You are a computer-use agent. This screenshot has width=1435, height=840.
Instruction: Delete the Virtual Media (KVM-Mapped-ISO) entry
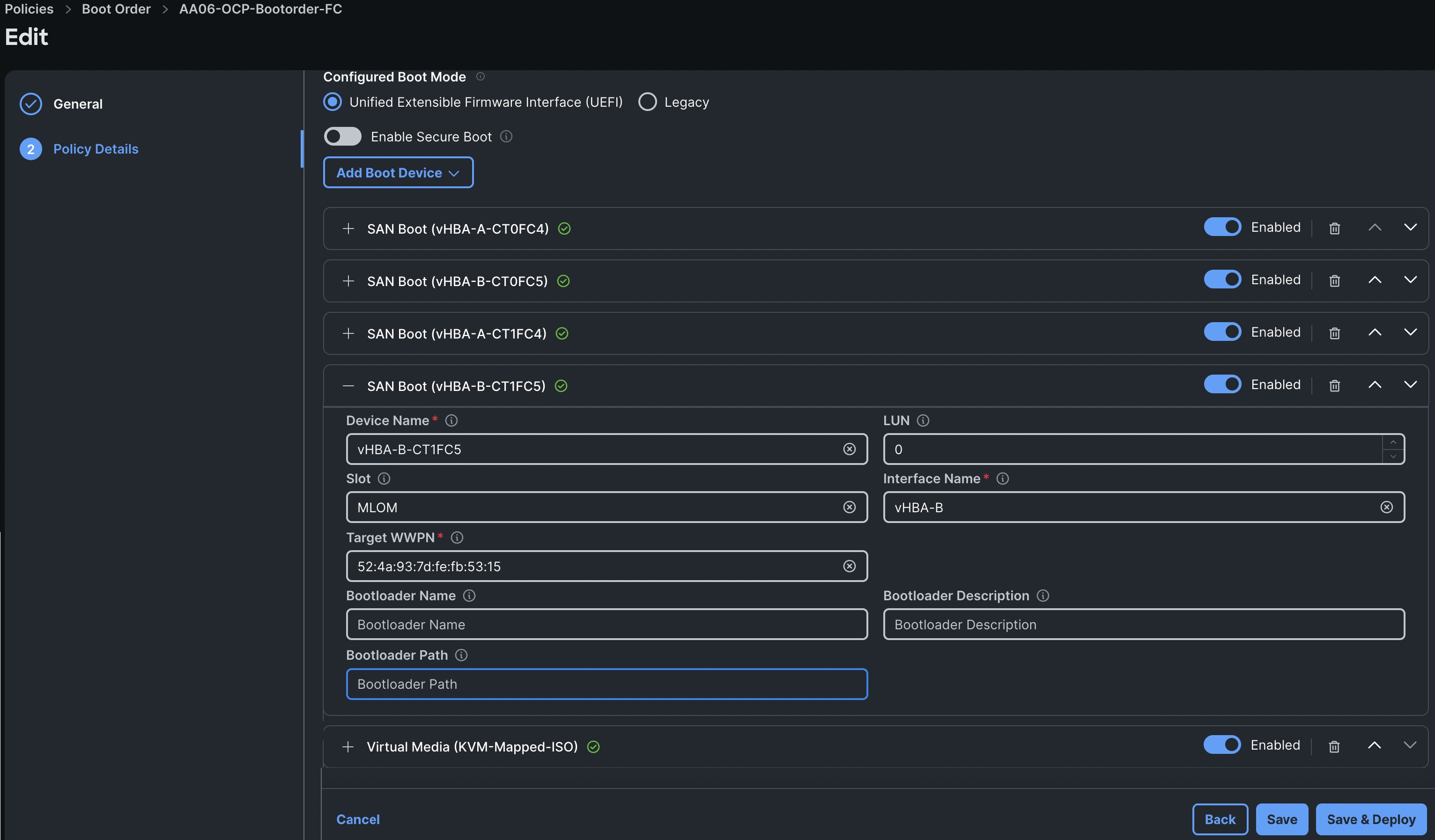point(1334,747)
